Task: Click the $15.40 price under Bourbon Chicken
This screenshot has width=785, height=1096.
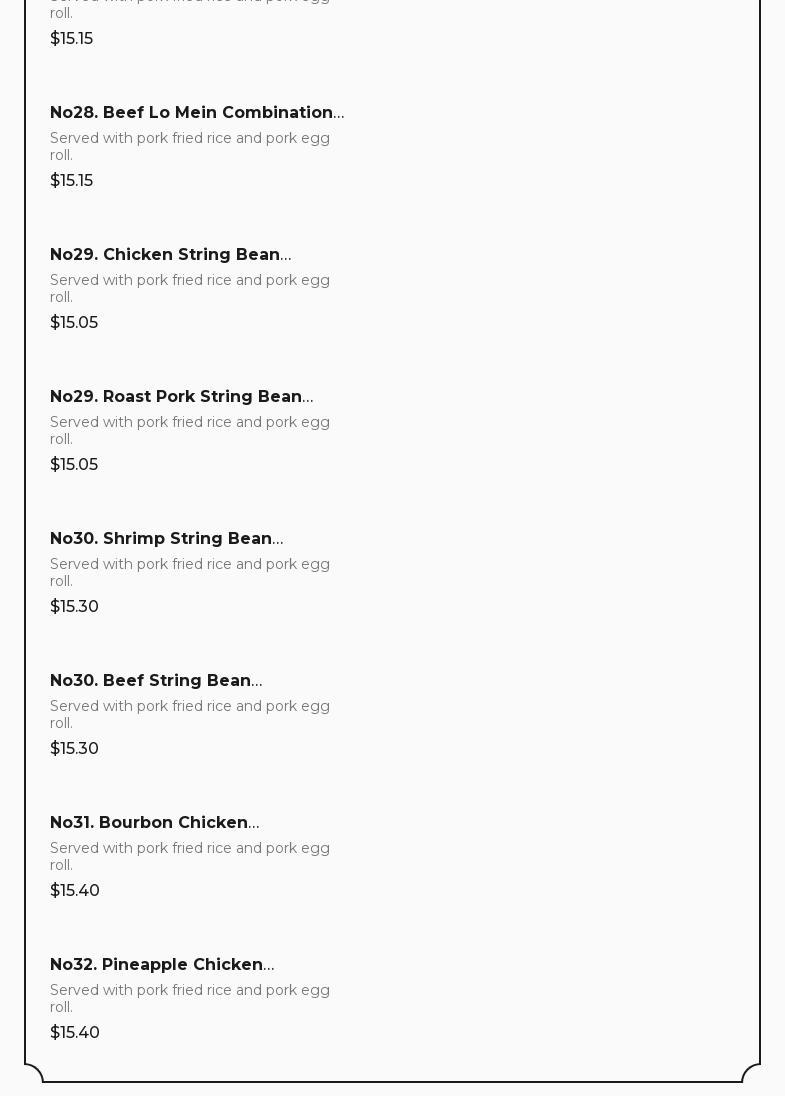Action: click(75, 891)
